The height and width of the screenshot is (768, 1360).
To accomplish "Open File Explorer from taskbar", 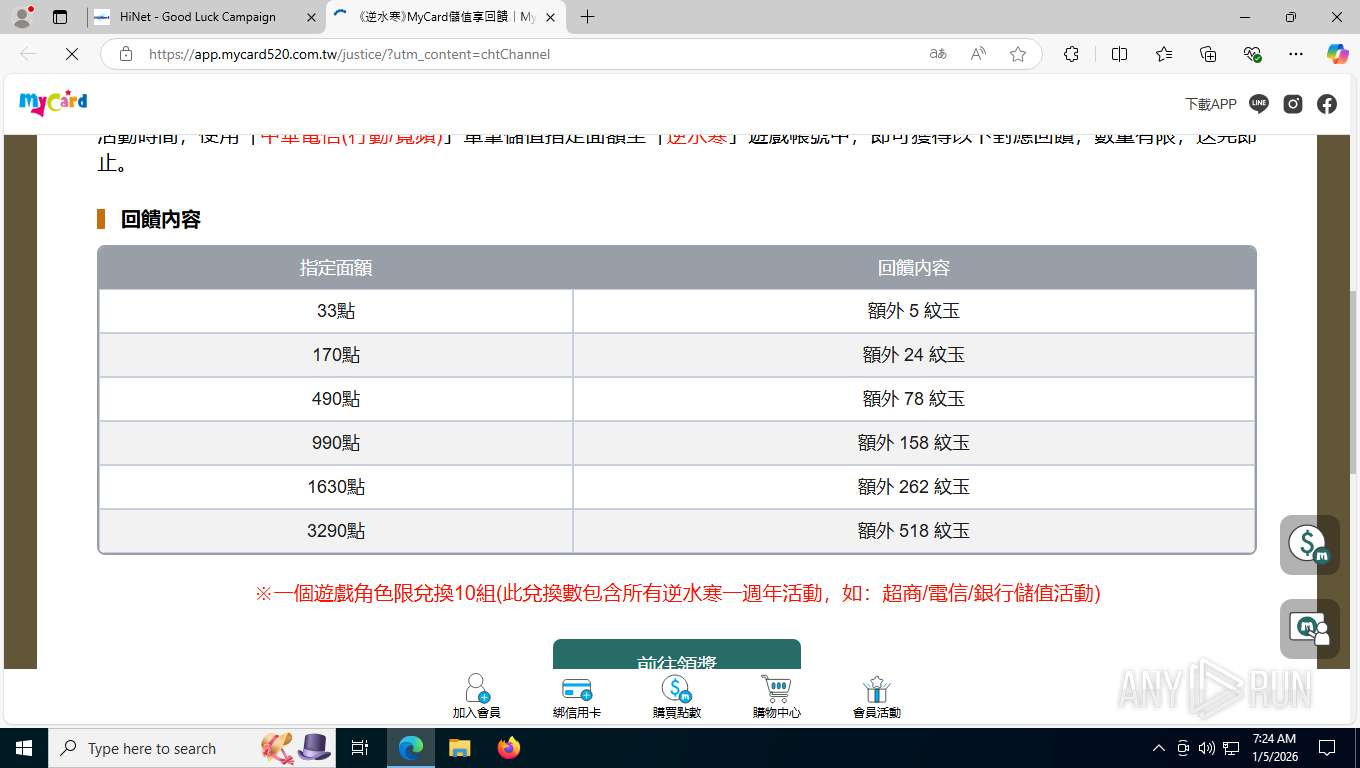I will click(460, 748).
